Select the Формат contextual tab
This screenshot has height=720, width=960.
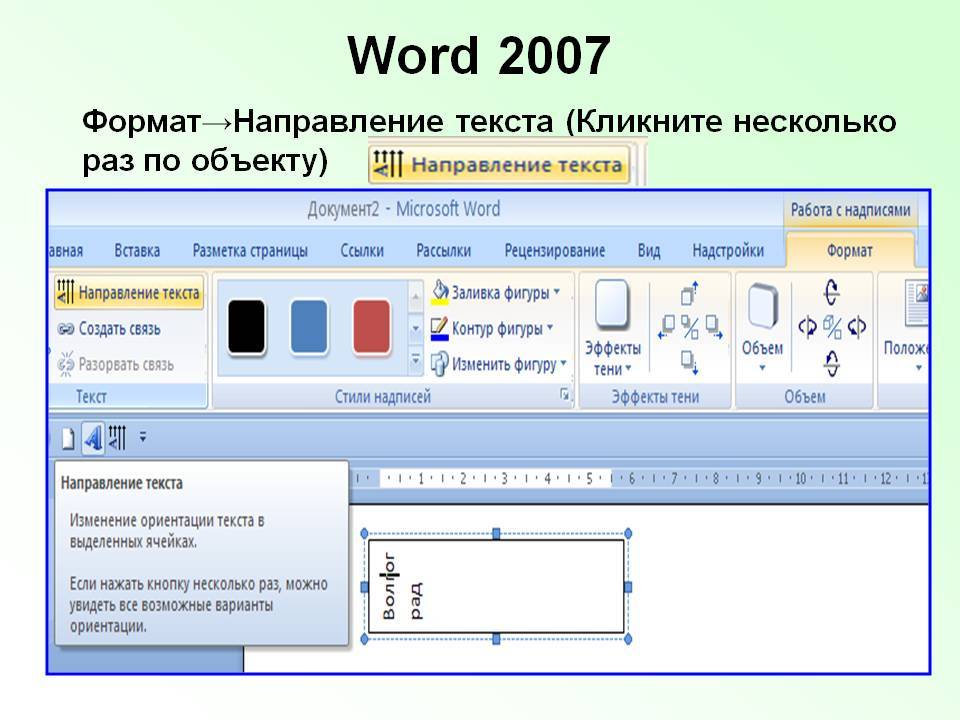click(850, 250)
